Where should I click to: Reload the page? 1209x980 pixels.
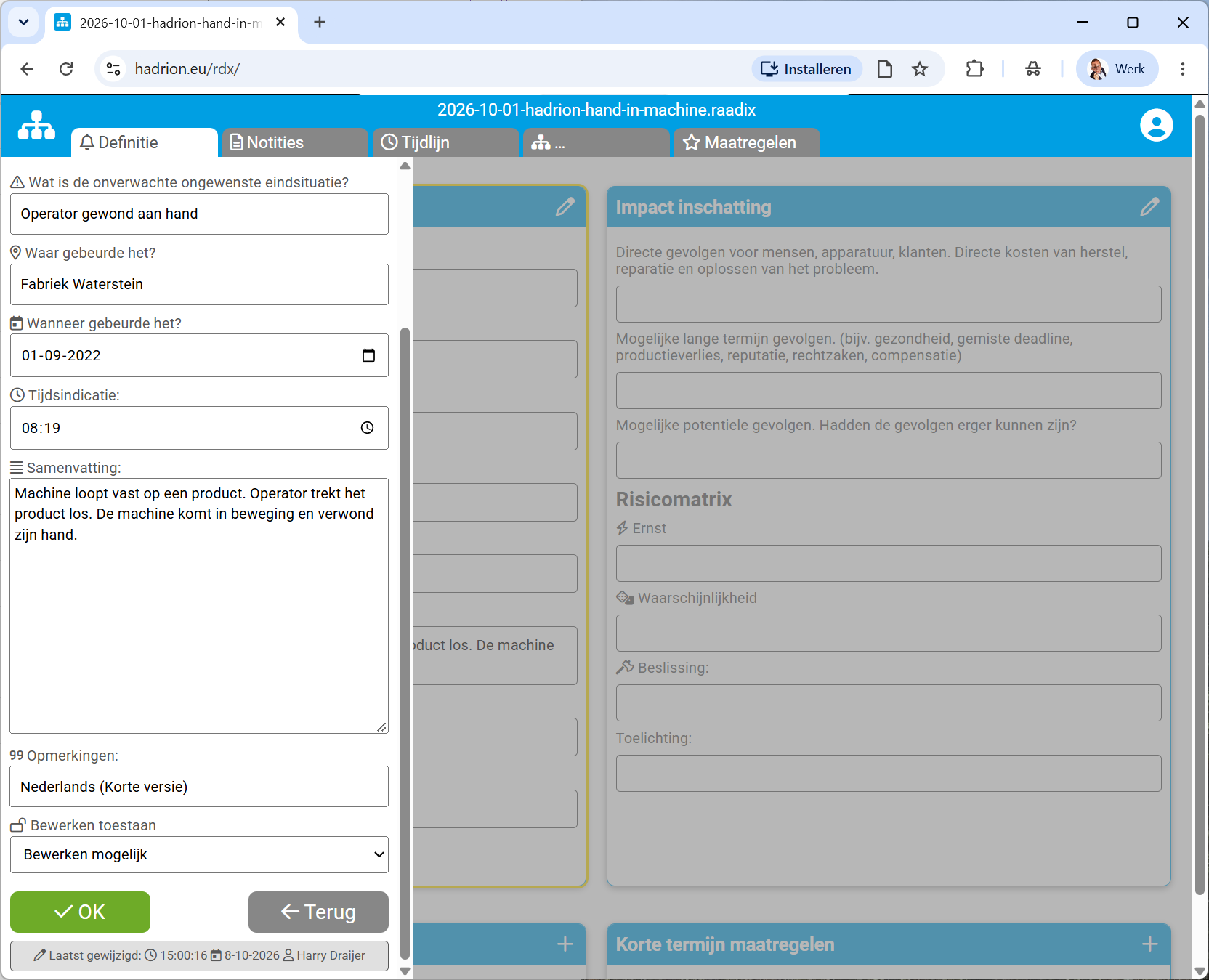(x=66, y=69)
